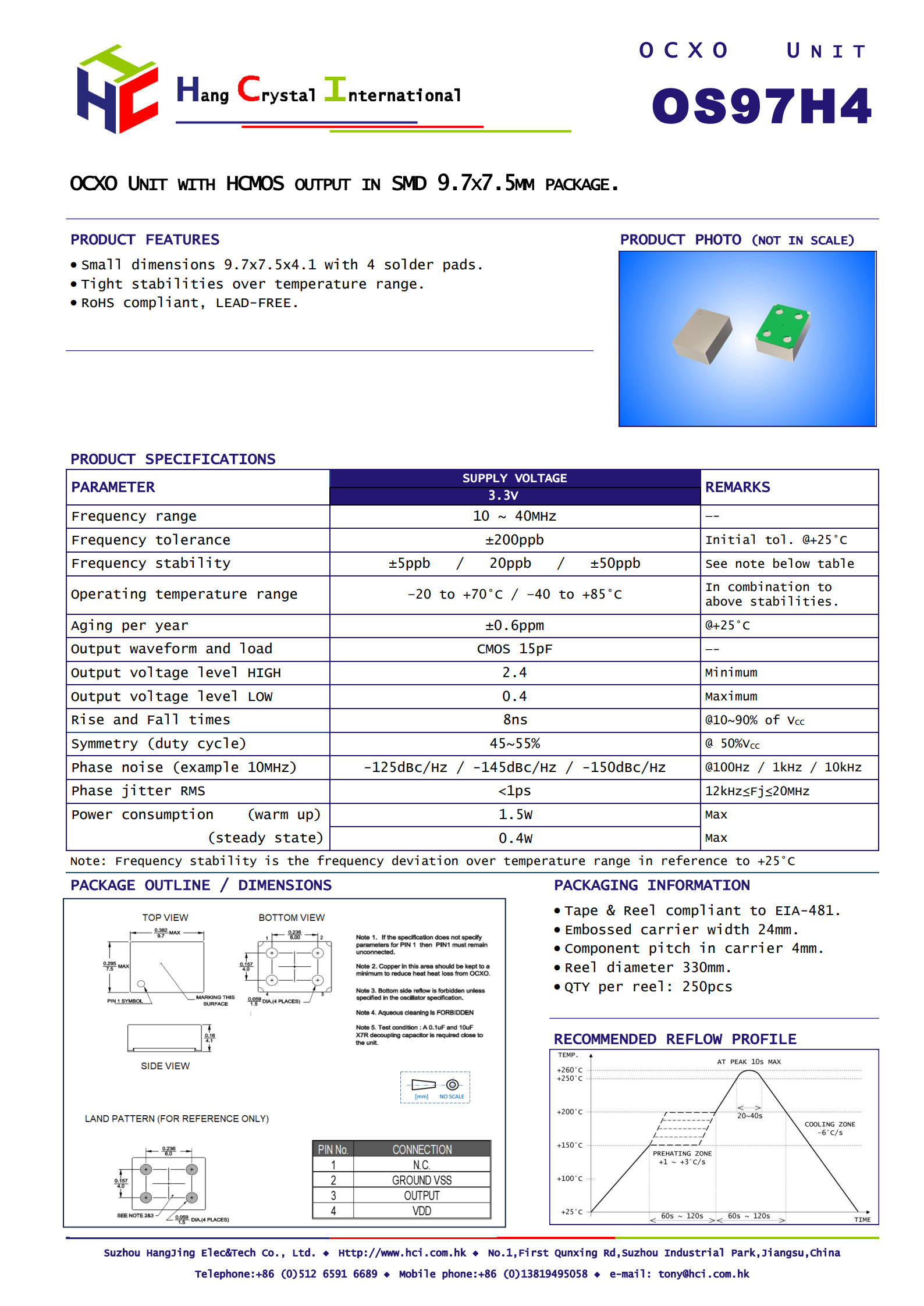Click the 'REMARKS' column header
Image resolution: width=924 pixels, height=1306 pixels.
pyautogui.click(x=737, y=487)
